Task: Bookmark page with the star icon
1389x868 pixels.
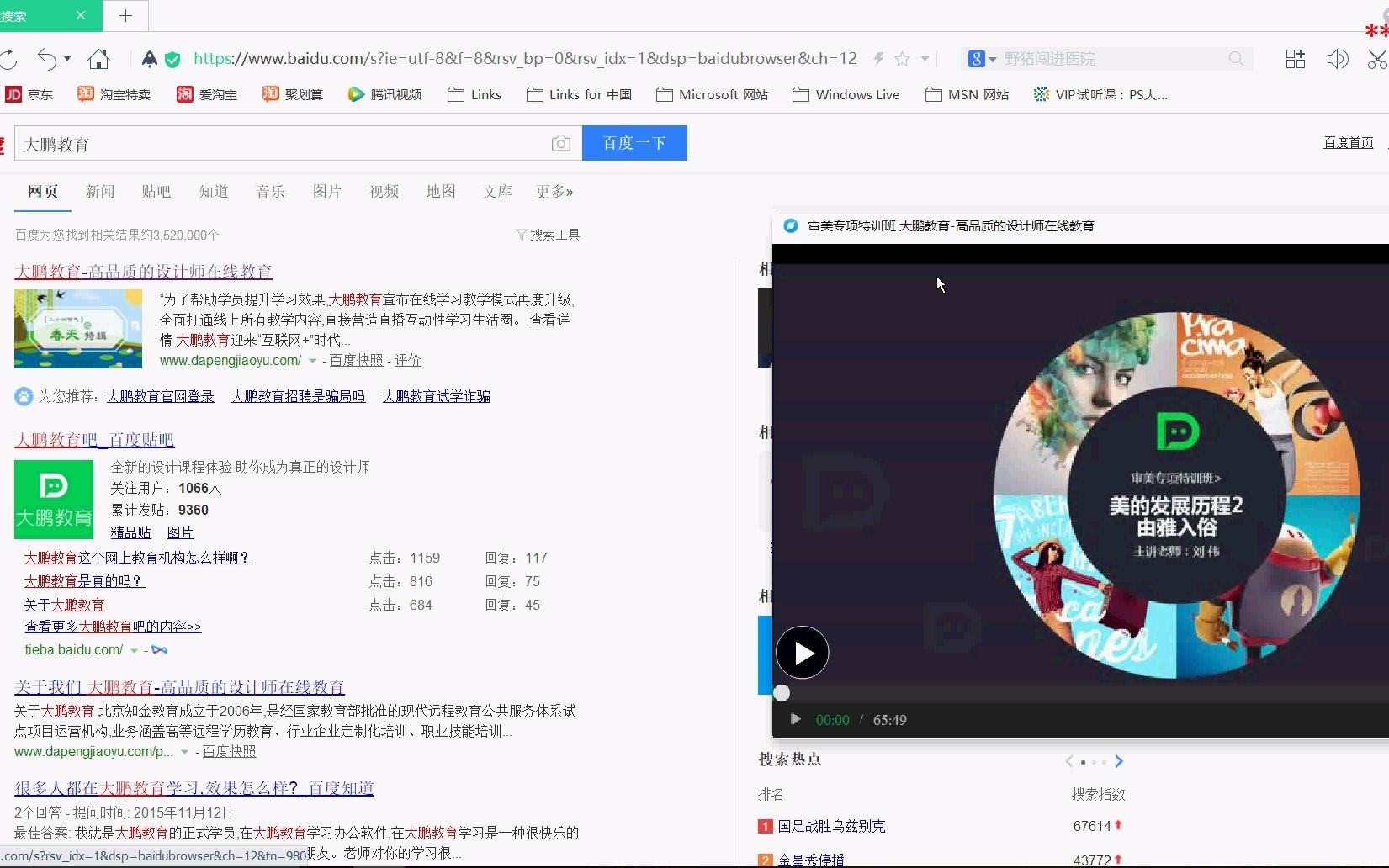Action: [902, 59]
